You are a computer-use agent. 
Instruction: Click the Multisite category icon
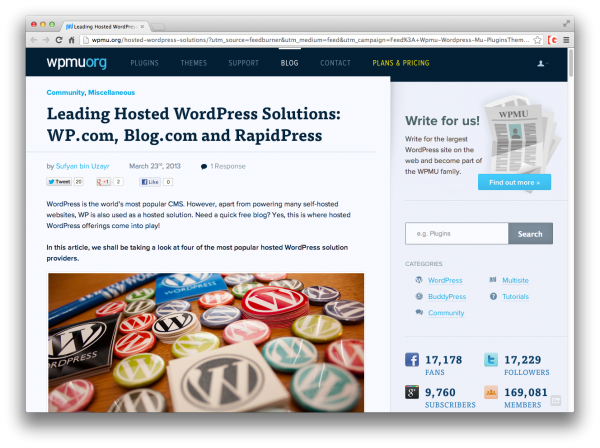(x=493, y=280)
